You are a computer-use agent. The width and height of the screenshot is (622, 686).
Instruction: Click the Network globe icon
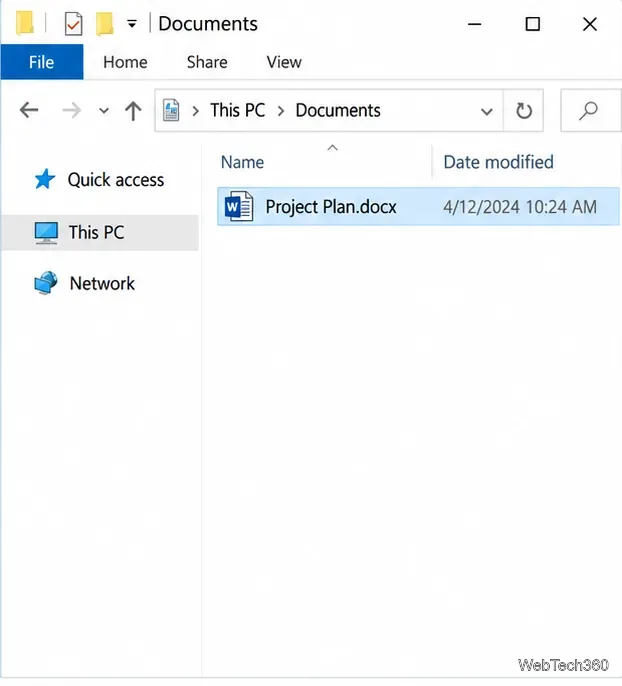(45, 283)
